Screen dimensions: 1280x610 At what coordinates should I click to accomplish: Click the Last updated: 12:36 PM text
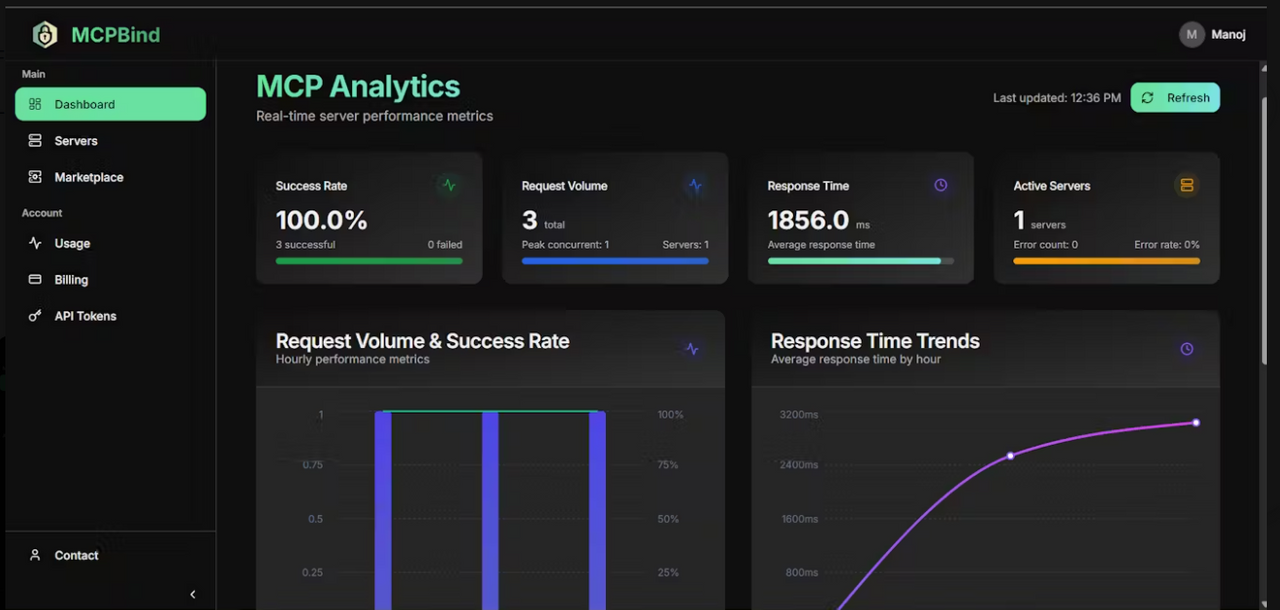pos(1057,98)
